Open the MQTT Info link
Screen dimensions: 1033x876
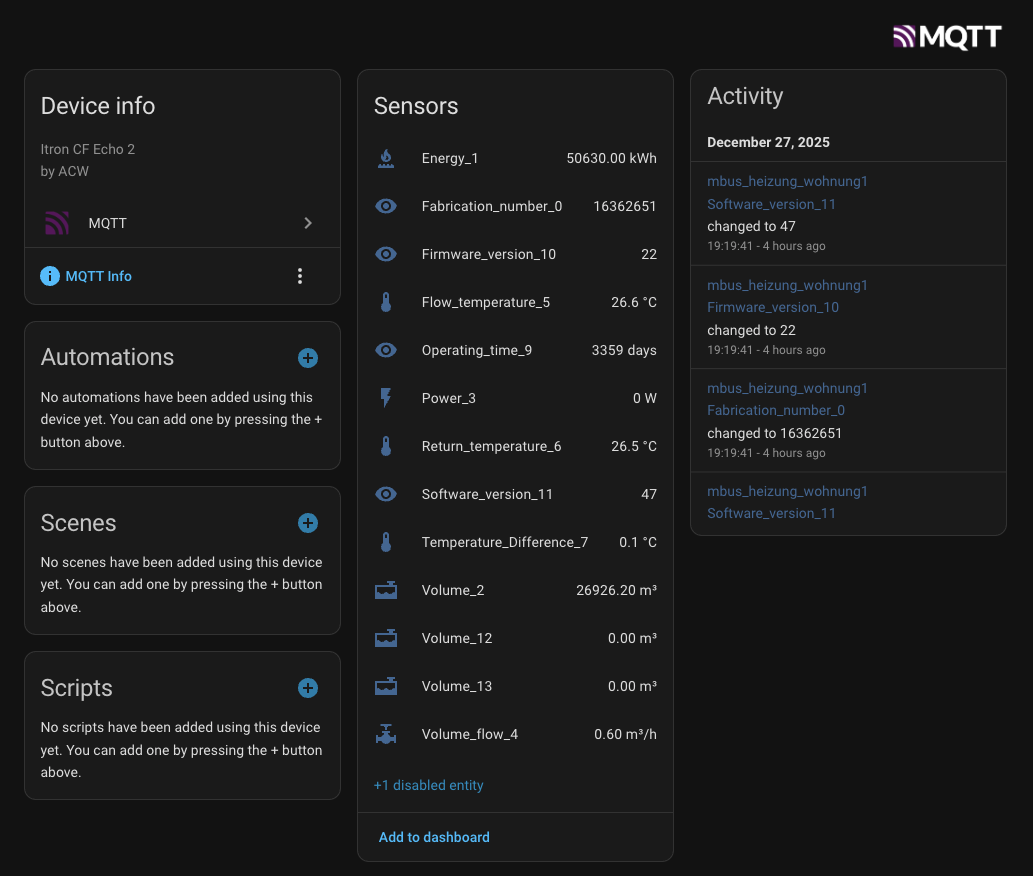98,276
